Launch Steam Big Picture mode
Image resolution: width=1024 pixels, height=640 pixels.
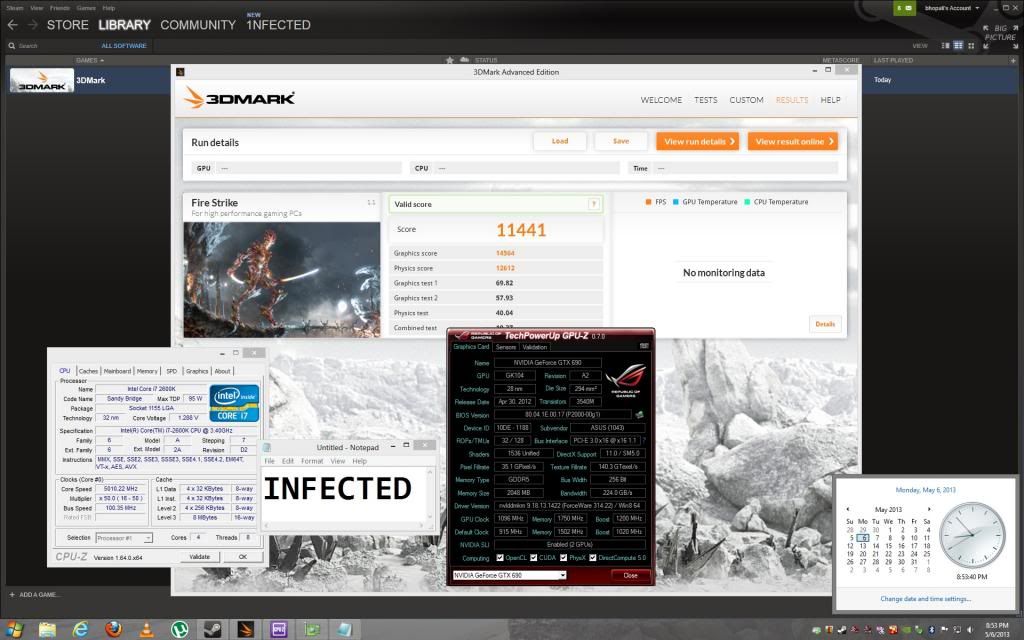[1000, 37]
